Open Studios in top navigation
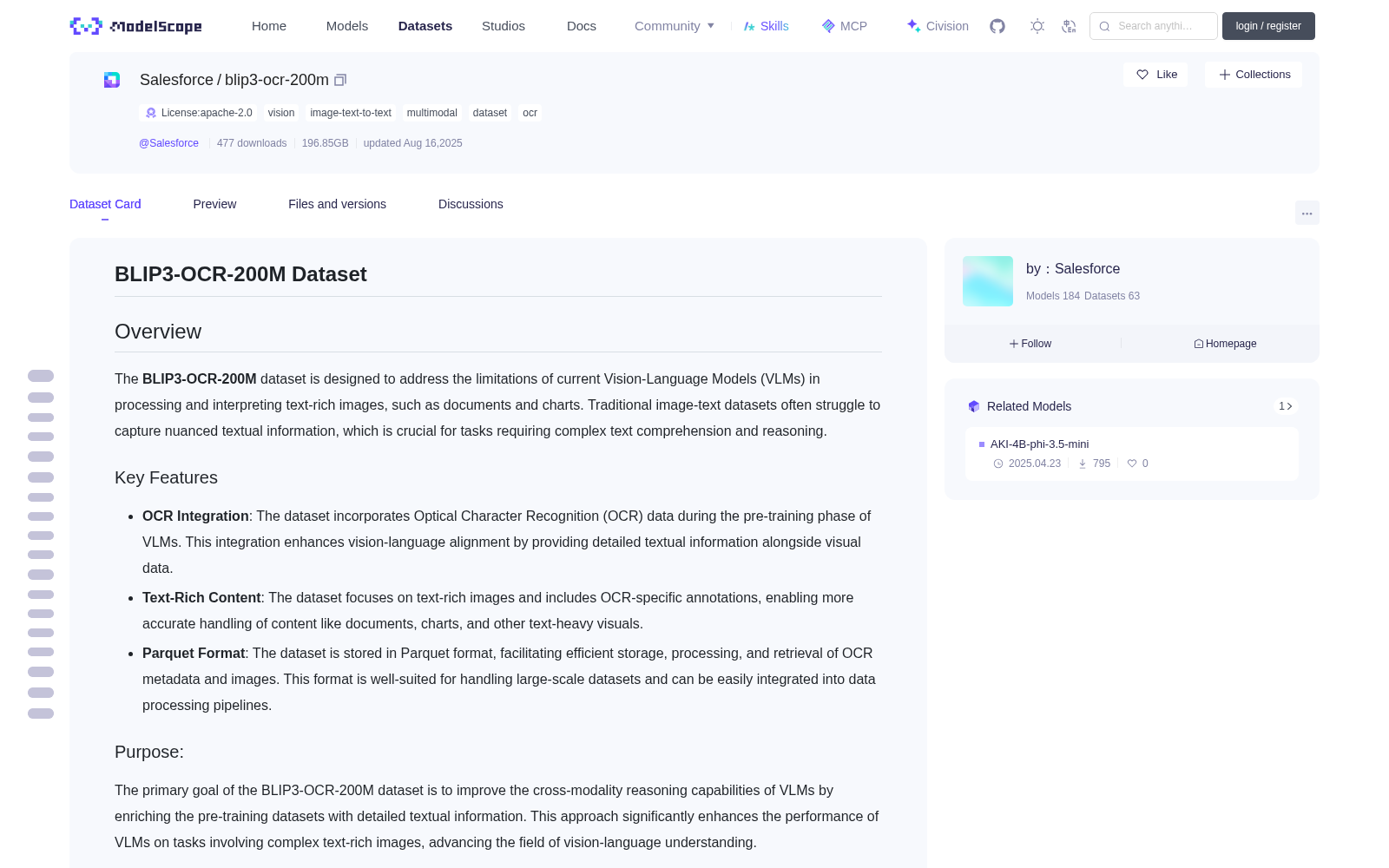Viewport: 1389px width, 868px height. point(504,26)
